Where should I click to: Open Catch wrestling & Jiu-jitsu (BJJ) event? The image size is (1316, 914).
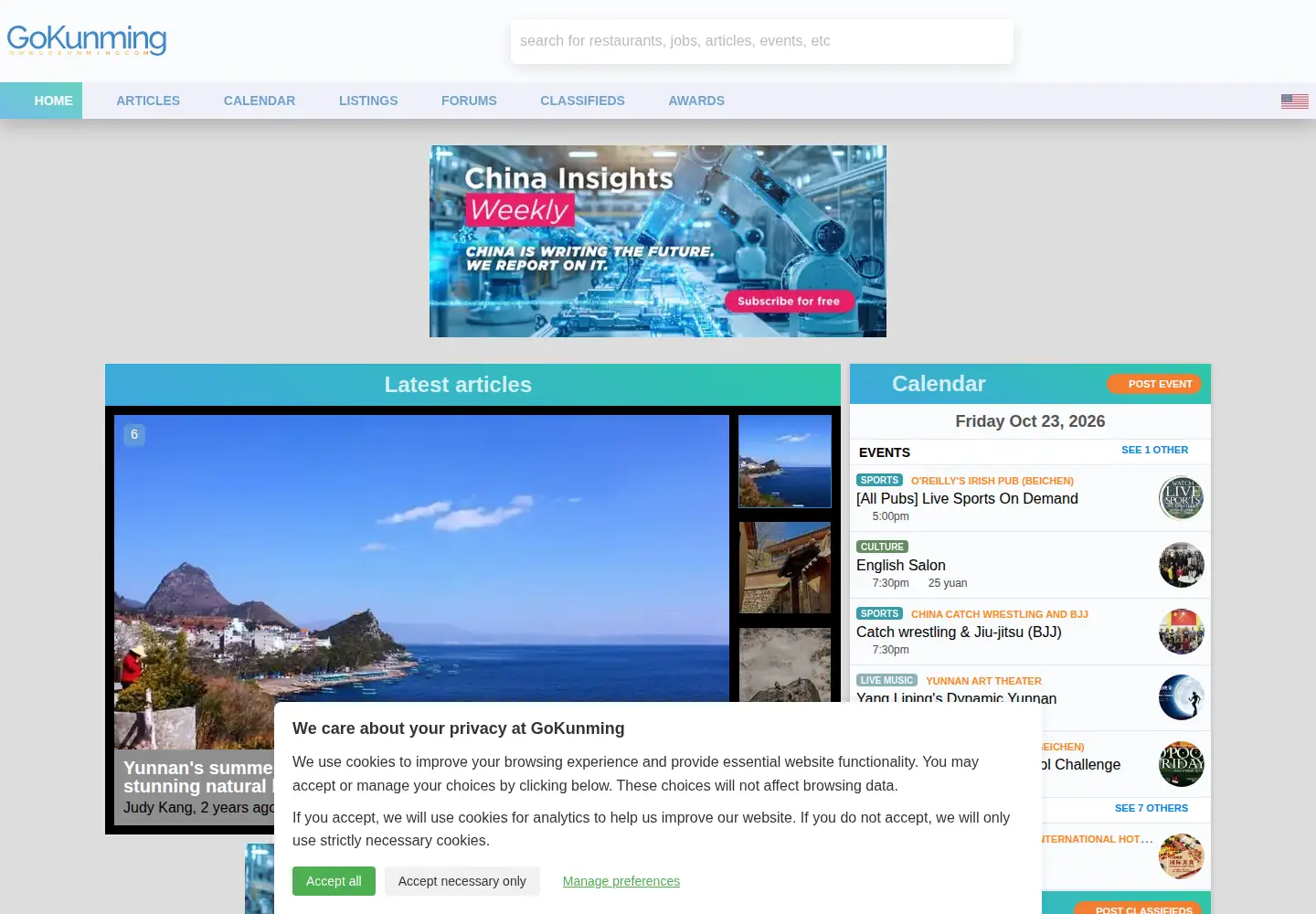pos(959,632)
